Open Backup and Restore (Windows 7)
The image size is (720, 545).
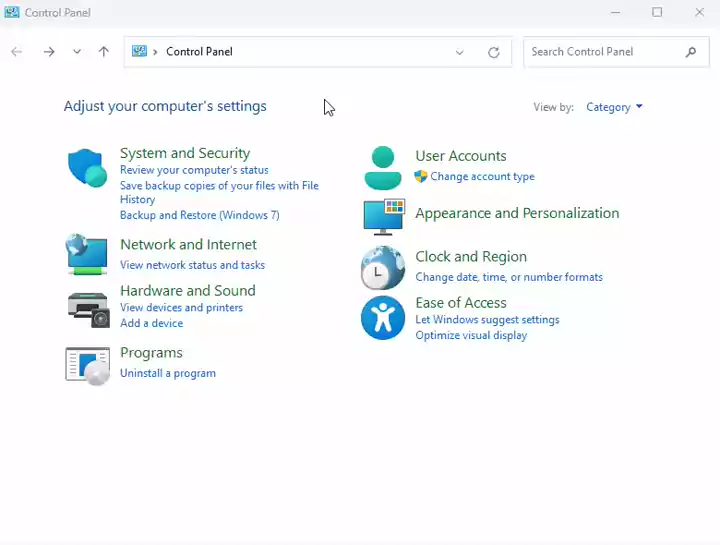tap(199, 215)
